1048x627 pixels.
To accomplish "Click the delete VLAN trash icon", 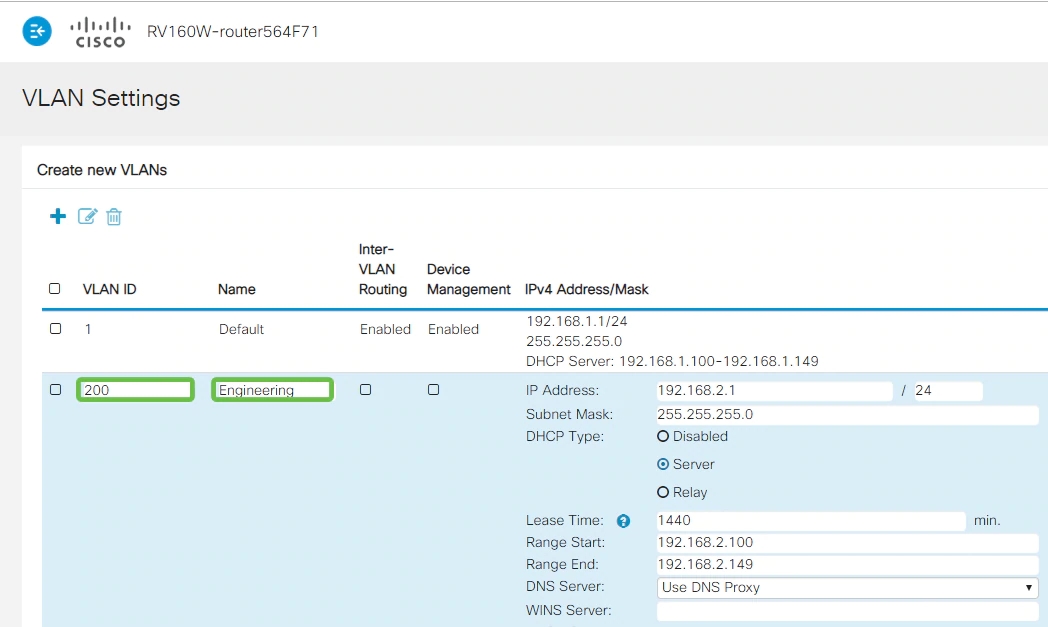I will click(x=114, y=217).
